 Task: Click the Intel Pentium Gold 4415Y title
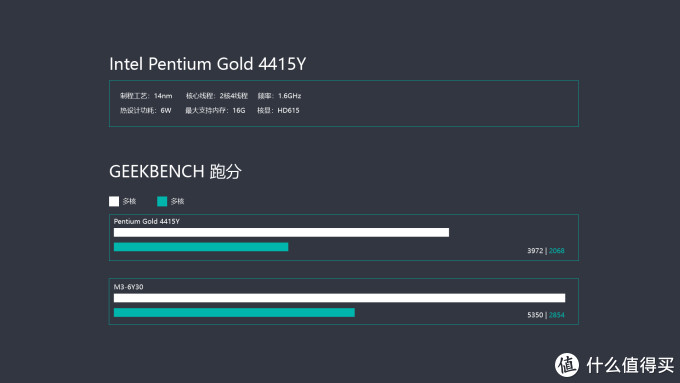[207, 64]
